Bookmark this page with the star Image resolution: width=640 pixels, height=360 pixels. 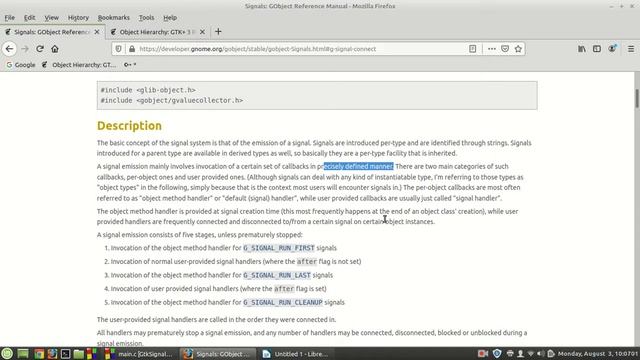coord(518,49)
